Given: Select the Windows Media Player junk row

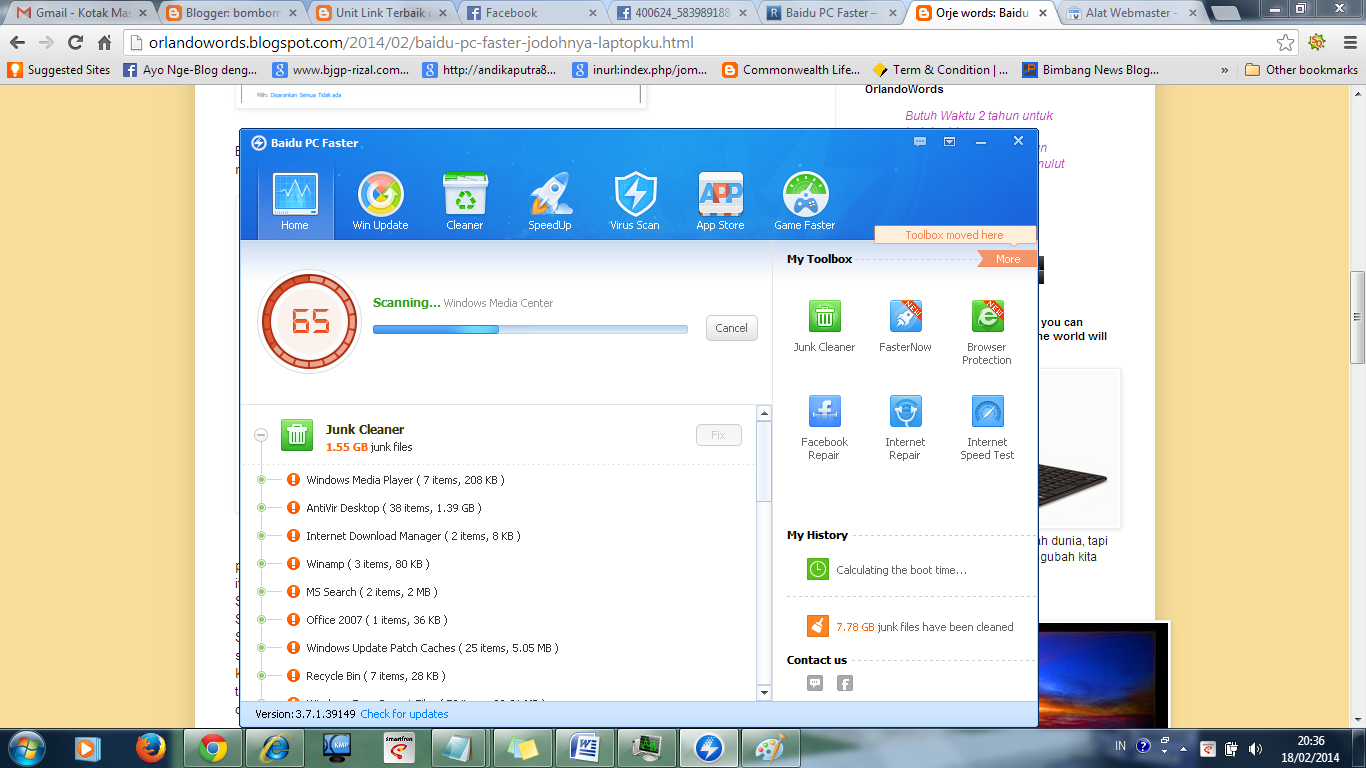Looking at the screenshot, I should [x=405, y=480].
